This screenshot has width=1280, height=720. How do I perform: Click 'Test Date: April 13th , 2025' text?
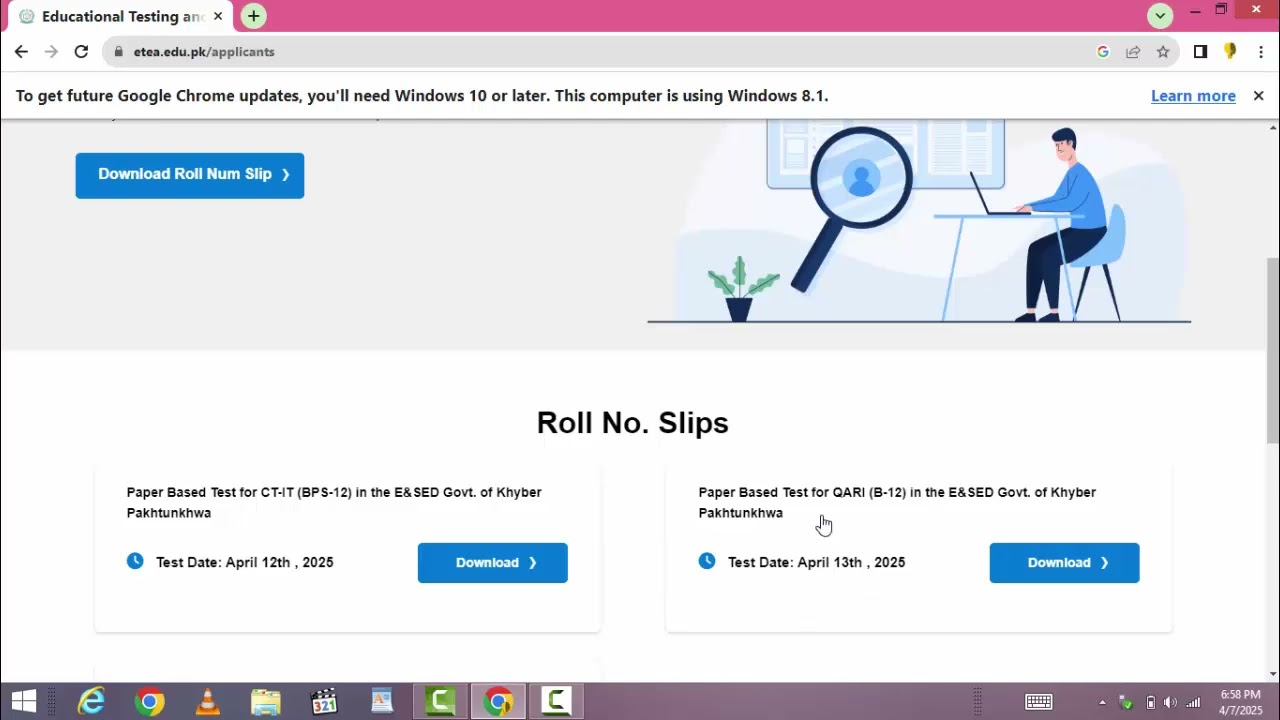tap(817, 562)
